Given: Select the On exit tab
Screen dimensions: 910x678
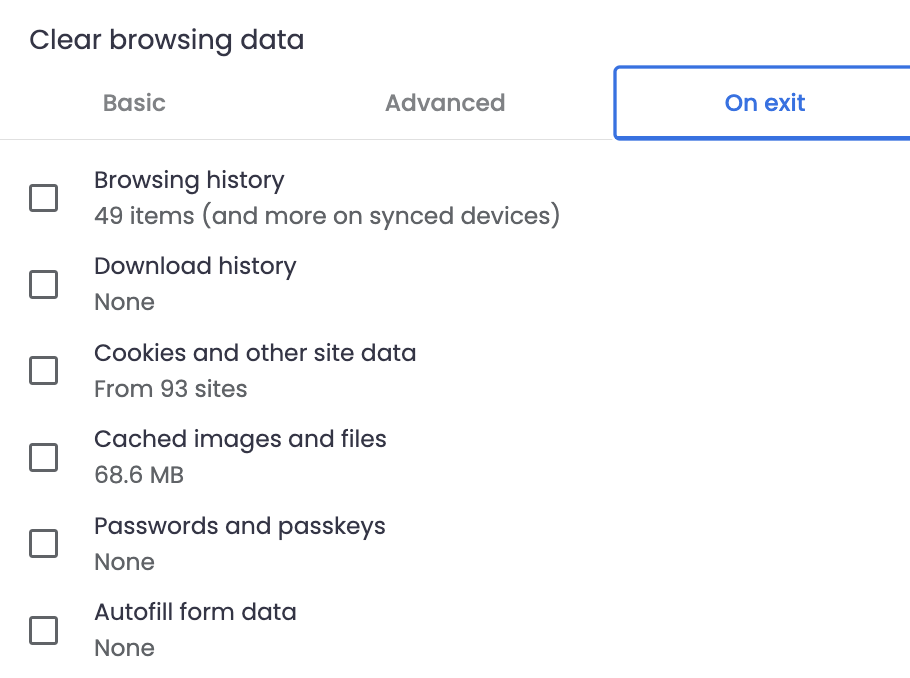Looking at the screenshot, I should coord(765,103).
